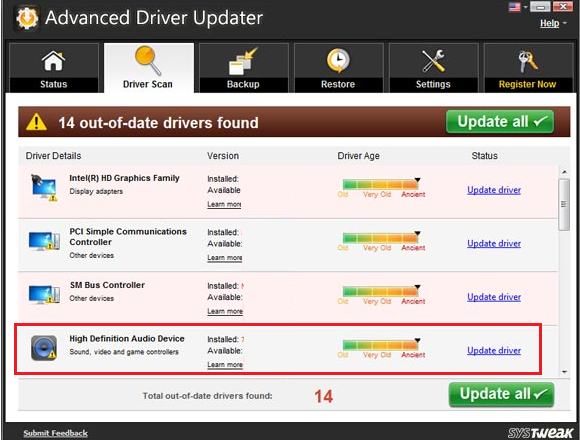Select SM Bus Controller device icon
The width and height of the screenshot is (580, 440).
pos(44,295)
